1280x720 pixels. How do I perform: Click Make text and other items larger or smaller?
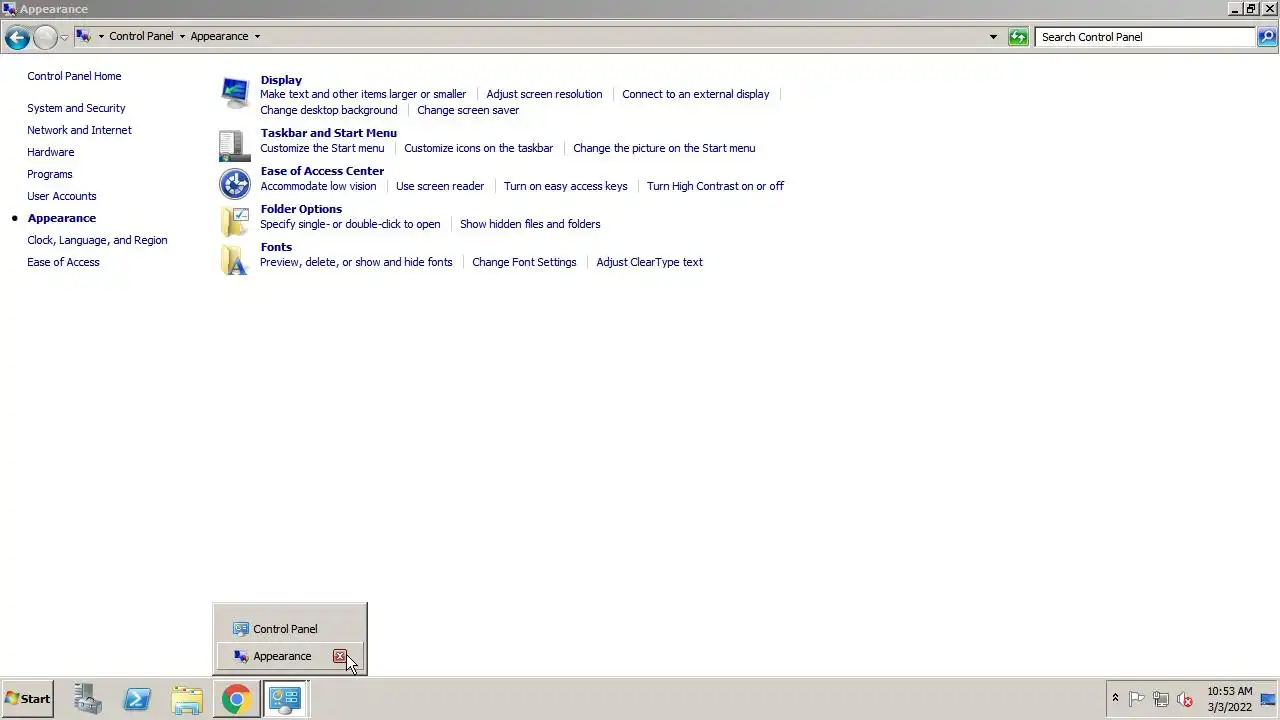tap(363, 94)
